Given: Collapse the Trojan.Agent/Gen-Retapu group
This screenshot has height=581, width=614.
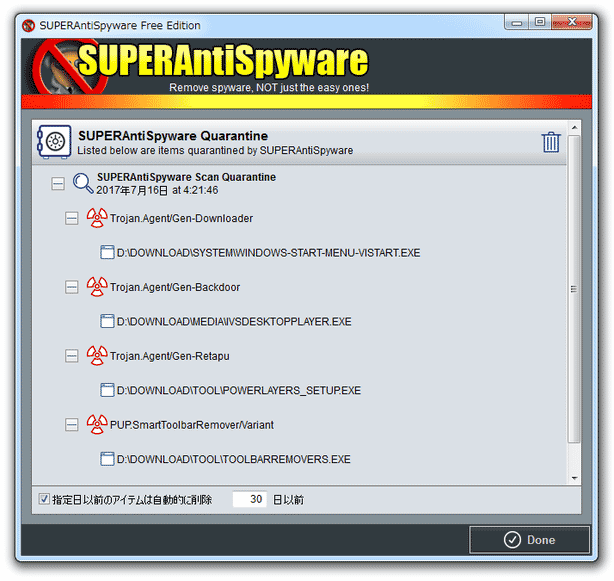Looking at the screenshot, I should [72, 356].
